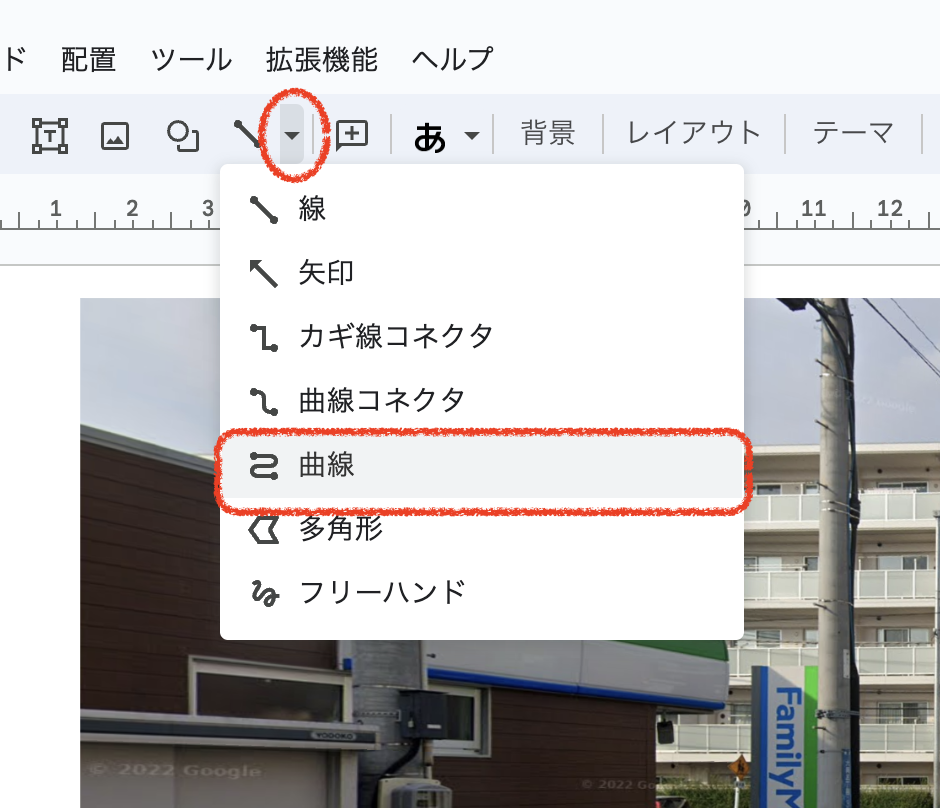Collapse the line type dropdown arrow
This screenshot has height=808, width=940.
[x=291, y=135]
